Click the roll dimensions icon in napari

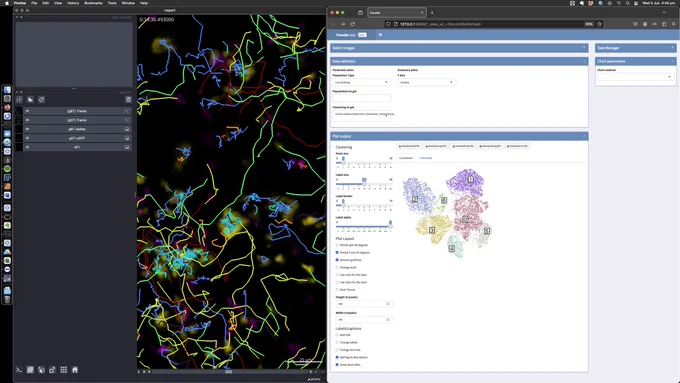(41, 370)
